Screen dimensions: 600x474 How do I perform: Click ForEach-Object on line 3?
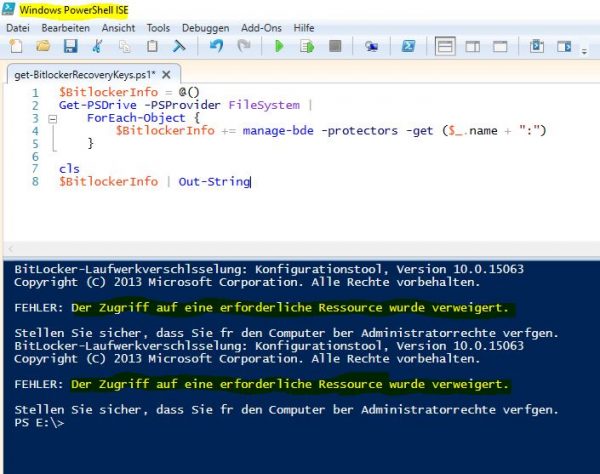(x=136, y=118)
